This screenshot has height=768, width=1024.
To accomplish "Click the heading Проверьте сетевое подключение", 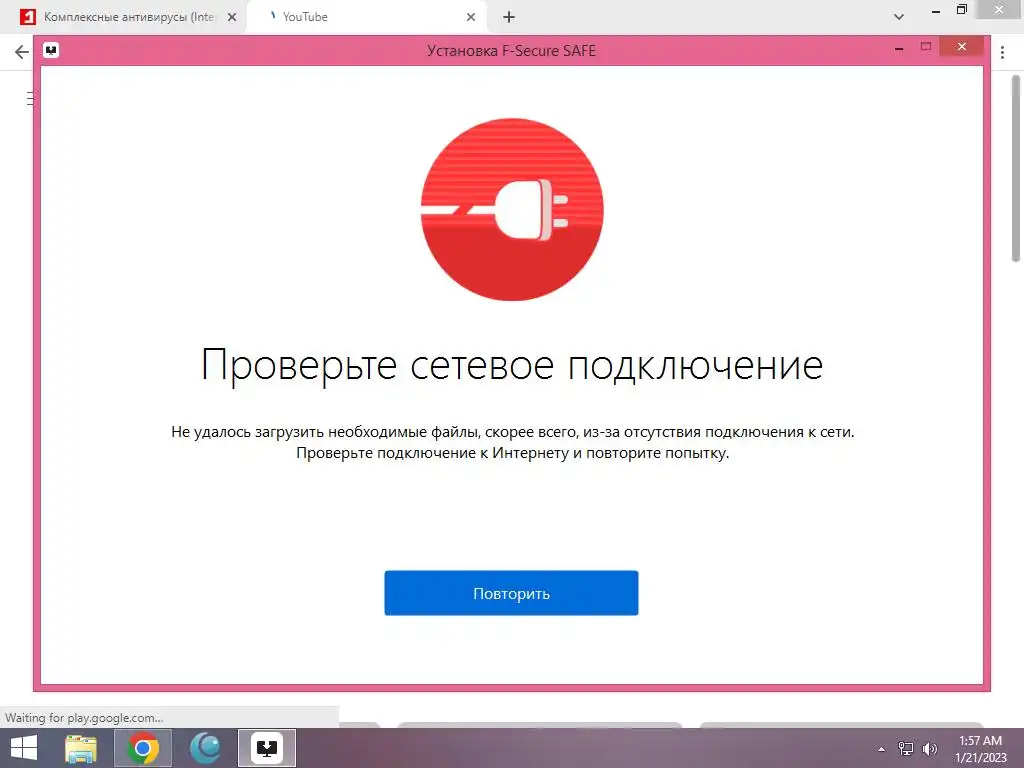I will pyautogui.click(x=511, y=364).
